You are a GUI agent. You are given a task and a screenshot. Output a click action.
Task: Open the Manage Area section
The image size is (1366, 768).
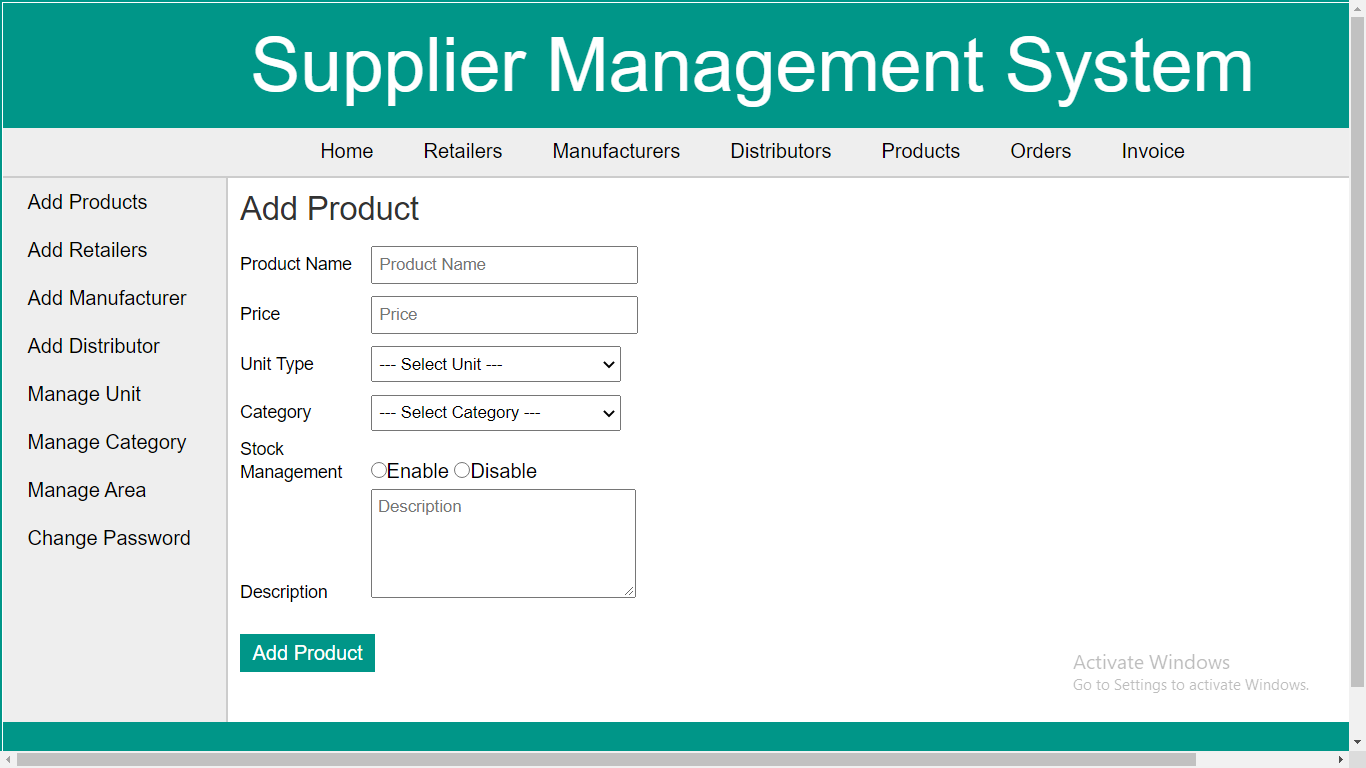87,490
